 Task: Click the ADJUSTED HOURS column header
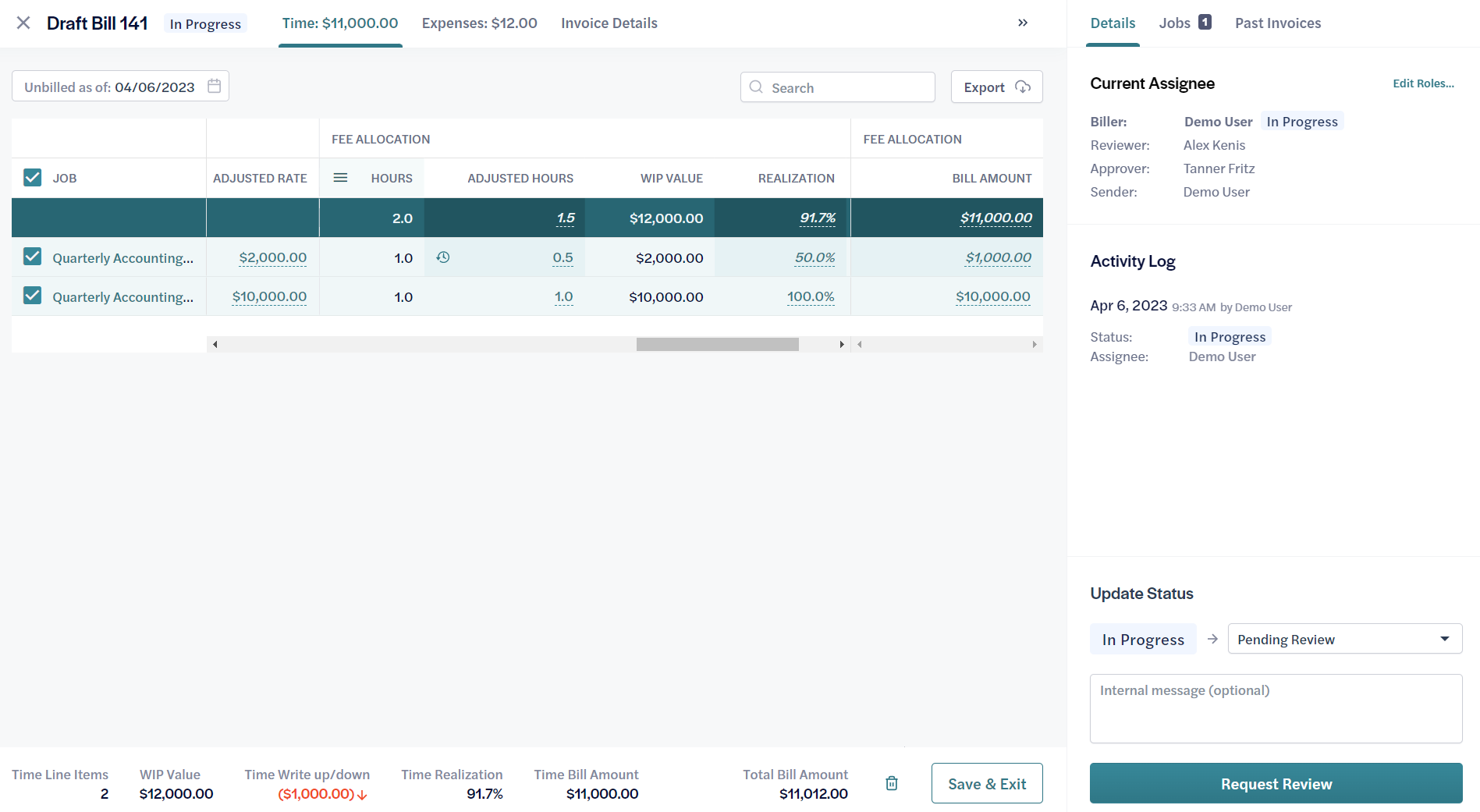pos(520,178)
